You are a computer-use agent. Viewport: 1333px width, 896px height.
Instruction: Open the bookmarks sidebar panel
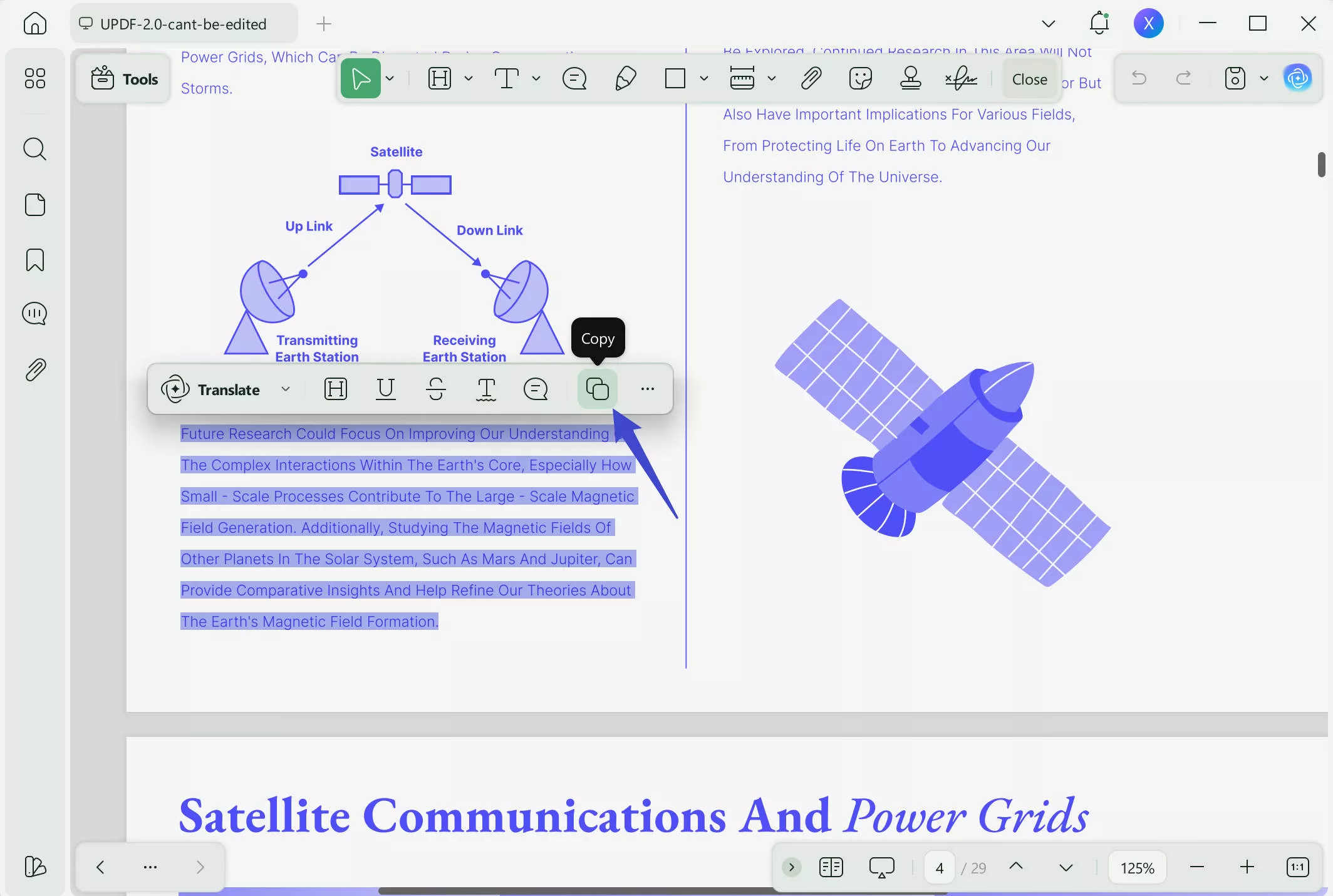35,260
